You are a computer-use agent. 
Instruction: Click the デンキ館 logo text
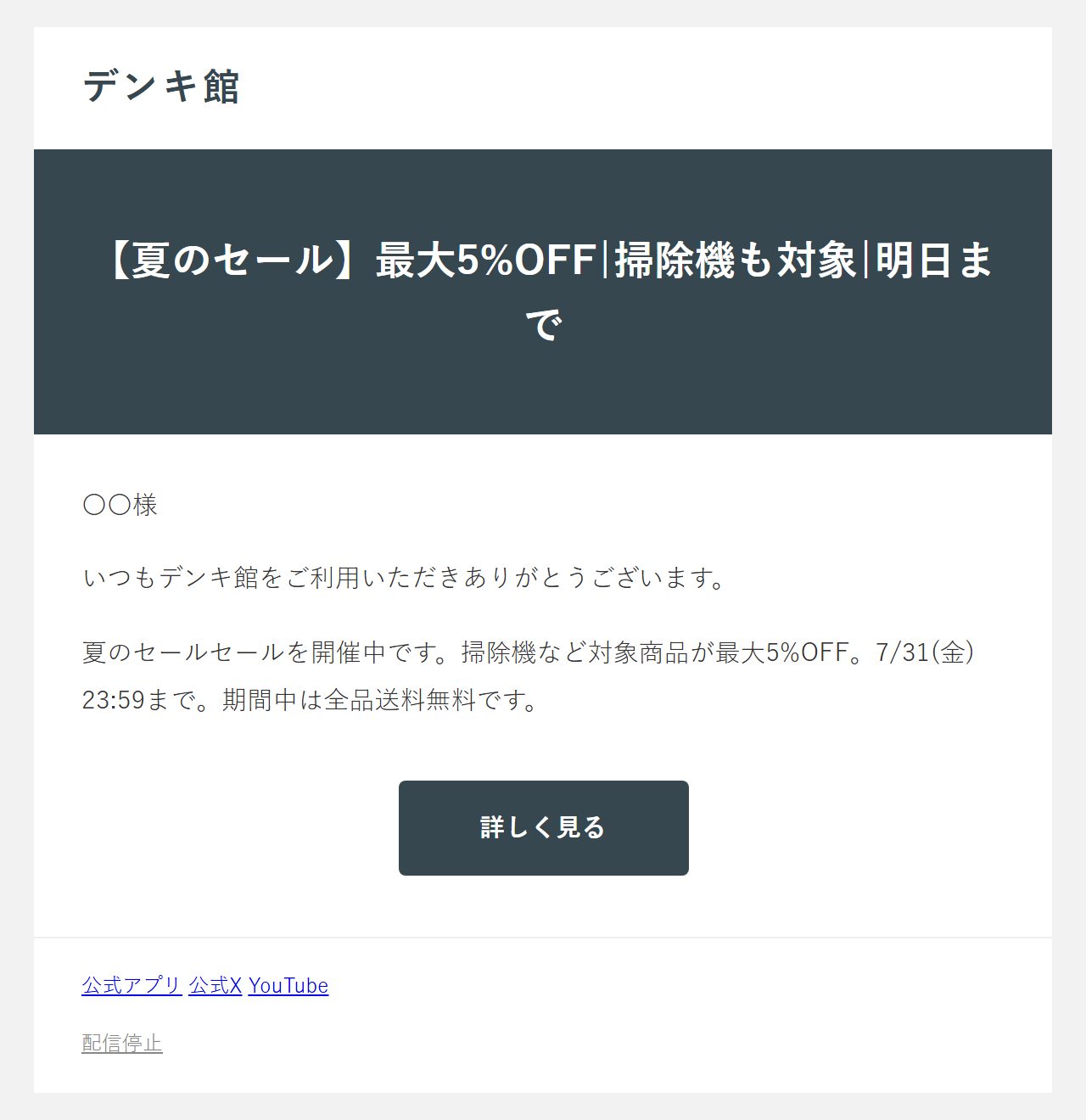[x=161, y=87]
